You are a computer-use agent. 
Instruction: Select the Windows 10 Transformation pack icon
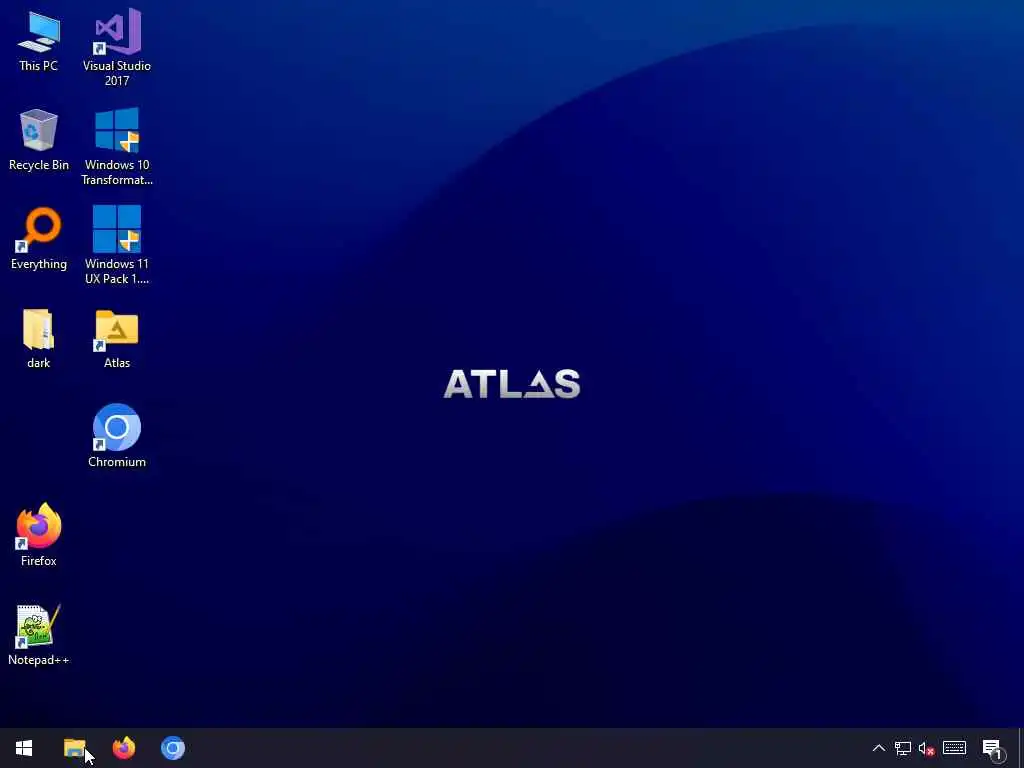click(x=117, y=147)
